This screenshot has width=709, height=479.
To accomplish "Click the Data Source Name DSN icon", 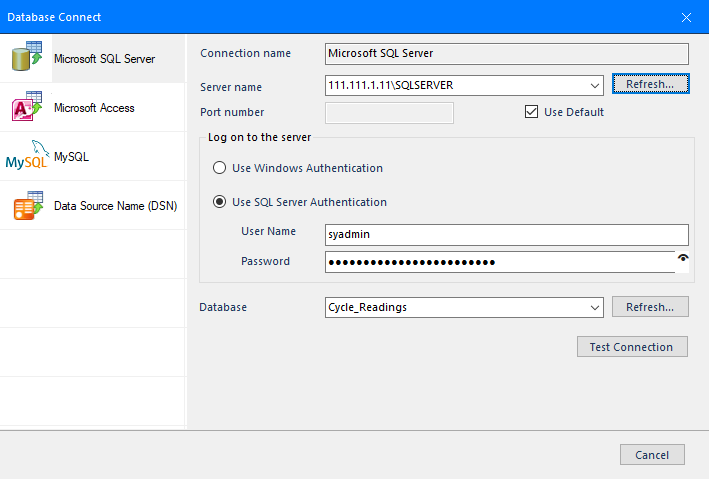I will click(x=28, y=205).
